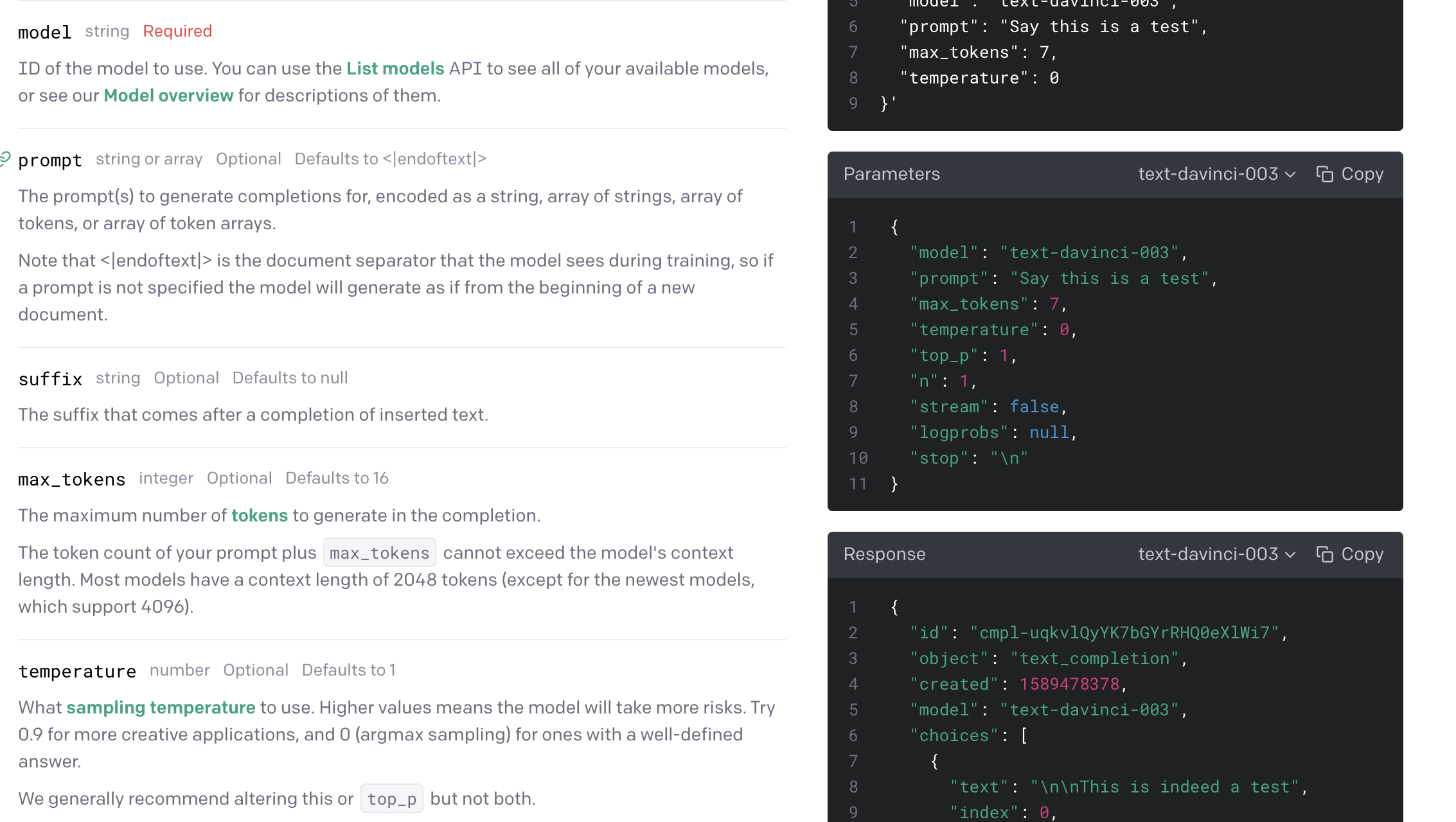Screen dimensions: 1456x822
Task: Click 'Defaults to 1' text for temperature
Action: (348, 670)
